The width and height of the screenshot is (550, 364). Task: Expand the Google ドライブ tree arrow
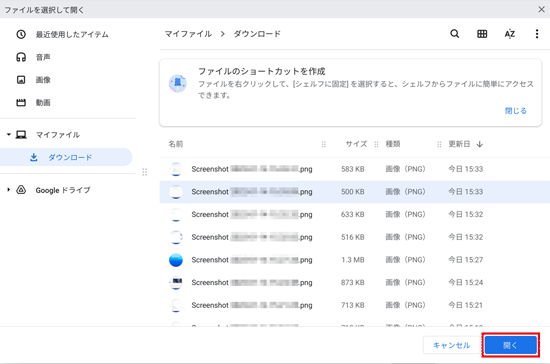(x=9, y=190)
